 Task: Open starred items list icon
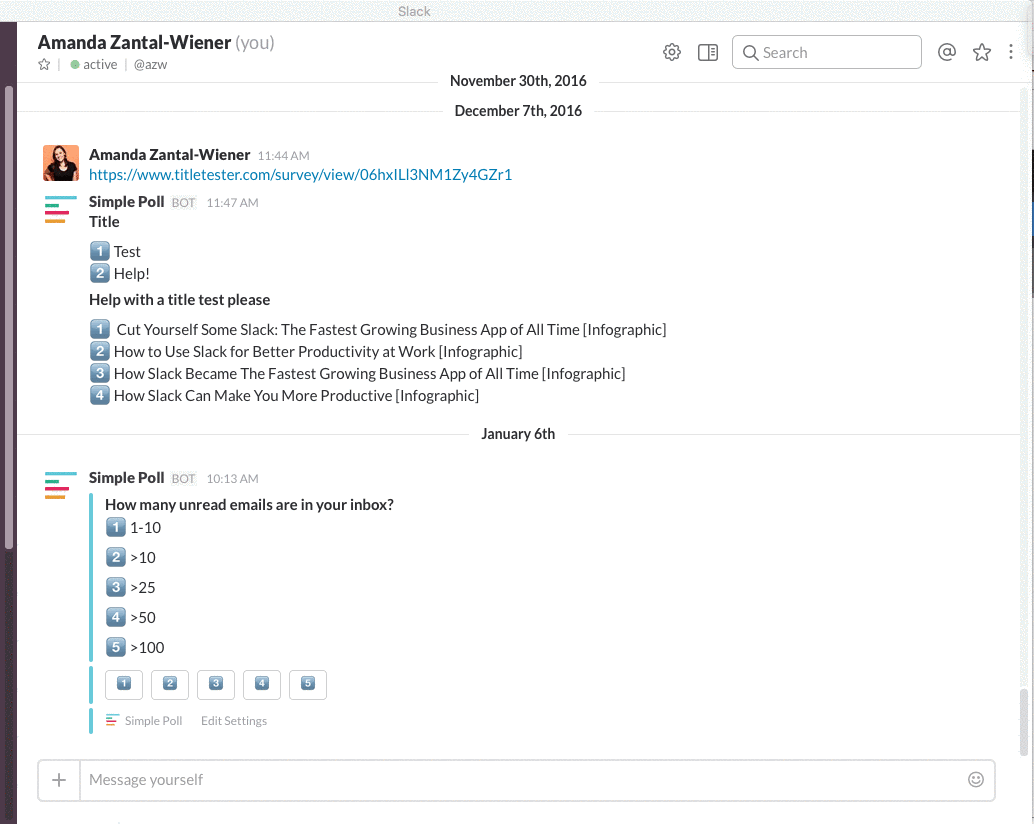point(982,53)
